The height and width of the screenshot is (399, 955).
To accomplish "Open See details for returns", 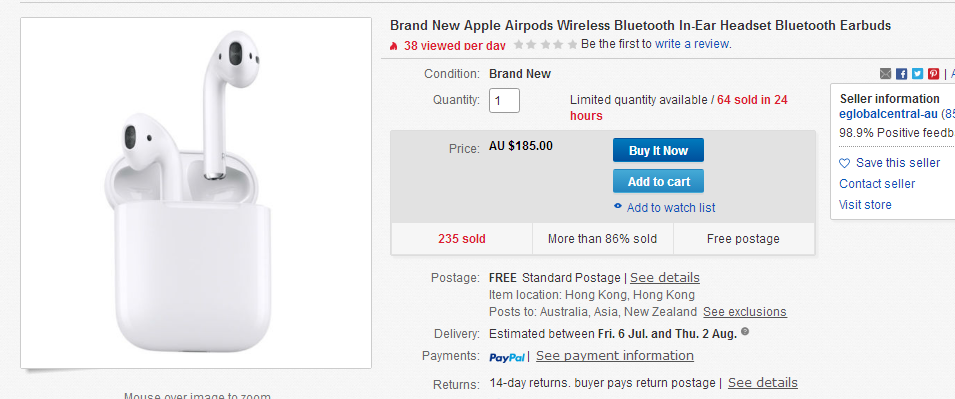I will click(x=763, y=383).
